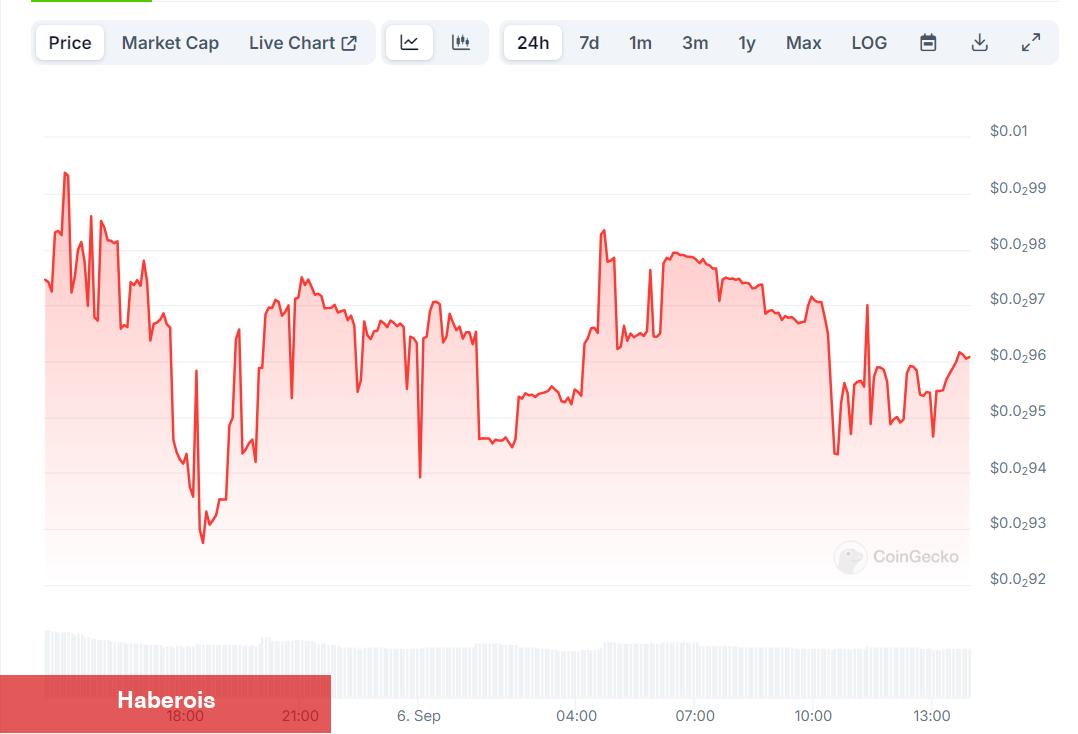This screenshot has height=734, width=1078.
Task: Select the 1y time range
Action: [x=747, y=43]
